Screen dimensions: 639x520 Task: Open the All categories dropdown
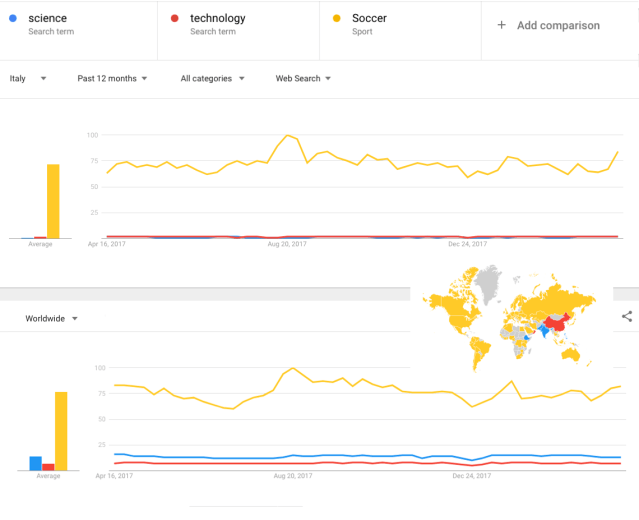[211, 78]
